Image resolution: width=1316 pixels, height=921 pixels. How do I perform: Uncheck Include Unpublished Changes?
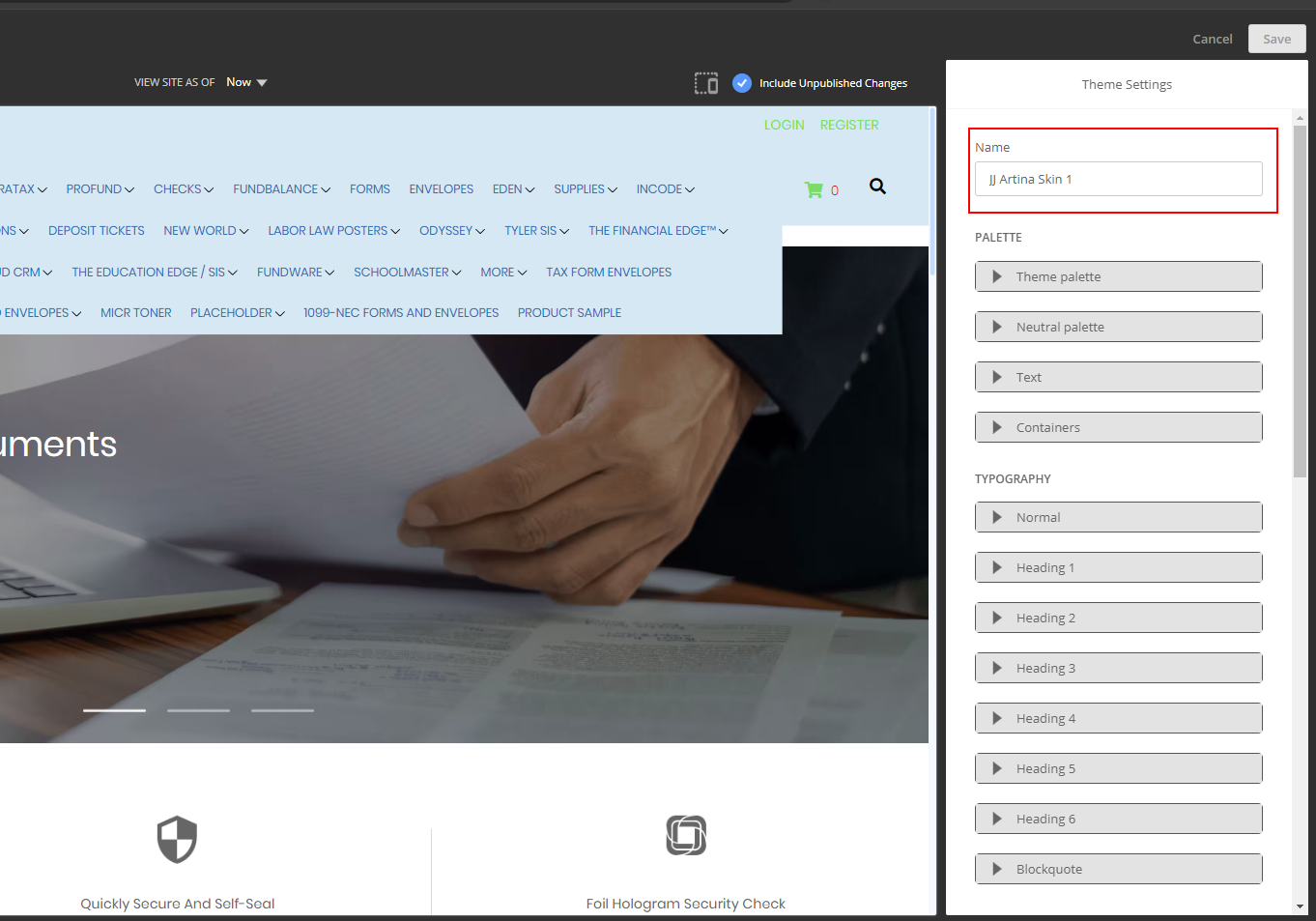742,83
